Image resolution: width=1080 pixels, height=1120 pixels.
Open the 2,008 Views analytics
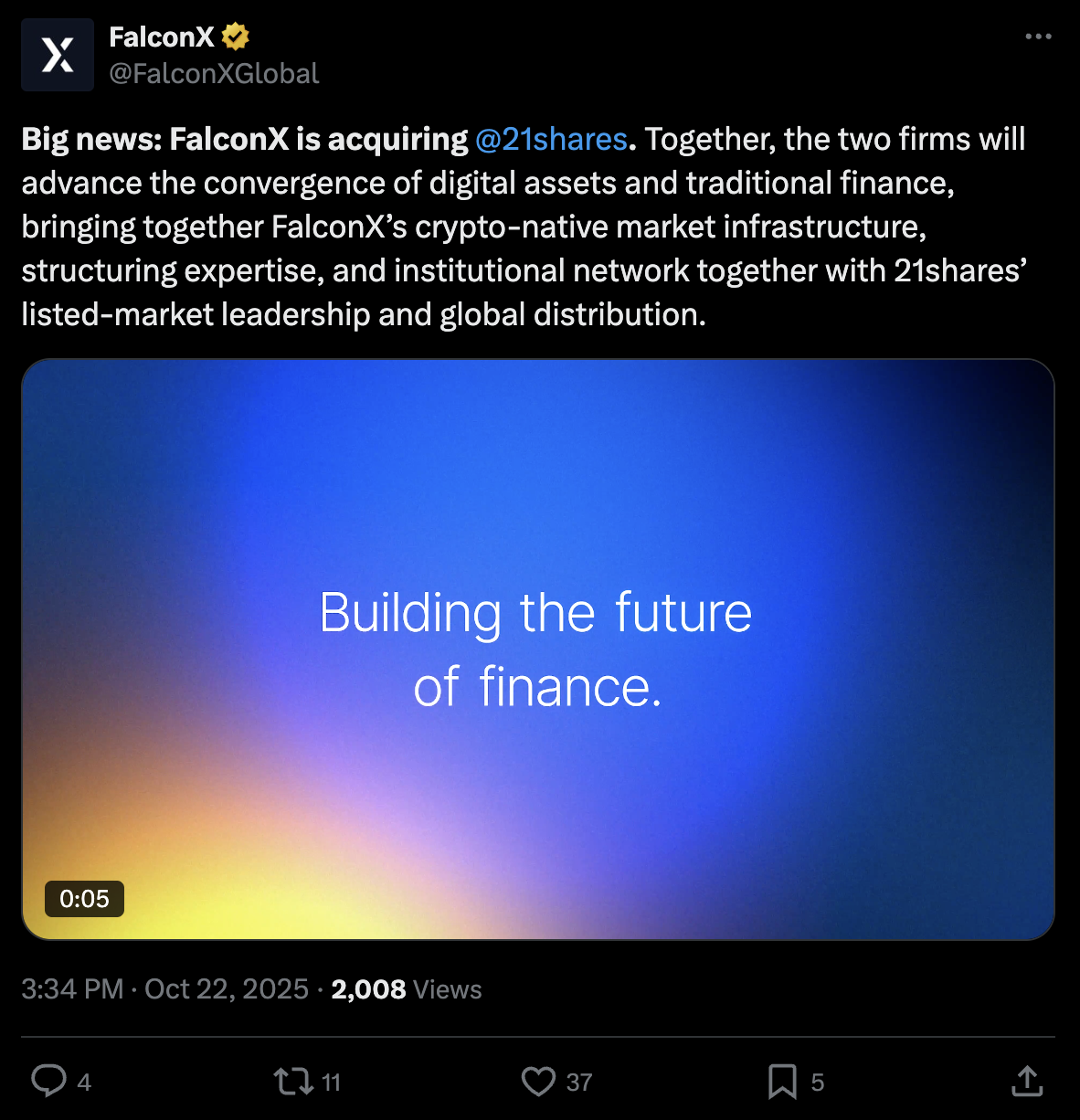tap(407, 989)
